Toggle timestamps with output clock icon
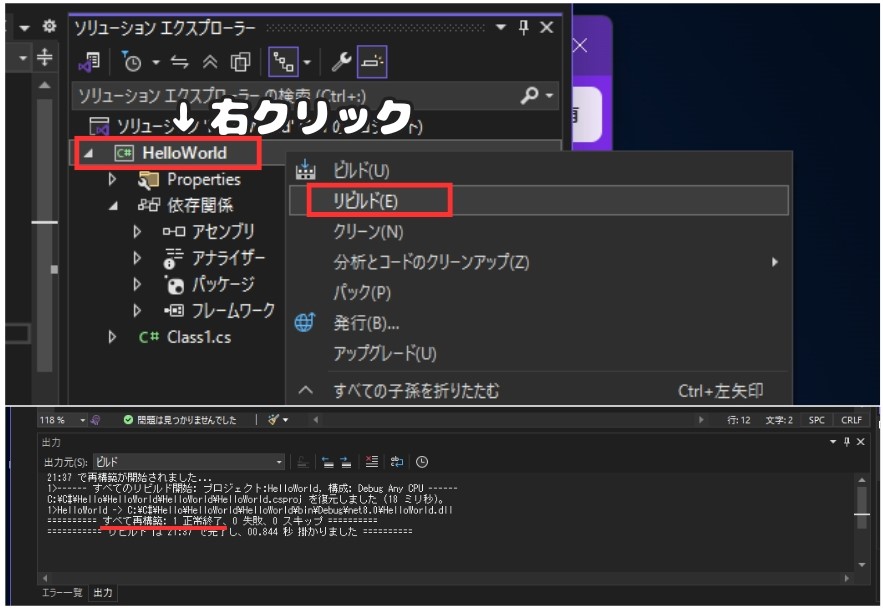The image size is (883, 608). [422, 462]
